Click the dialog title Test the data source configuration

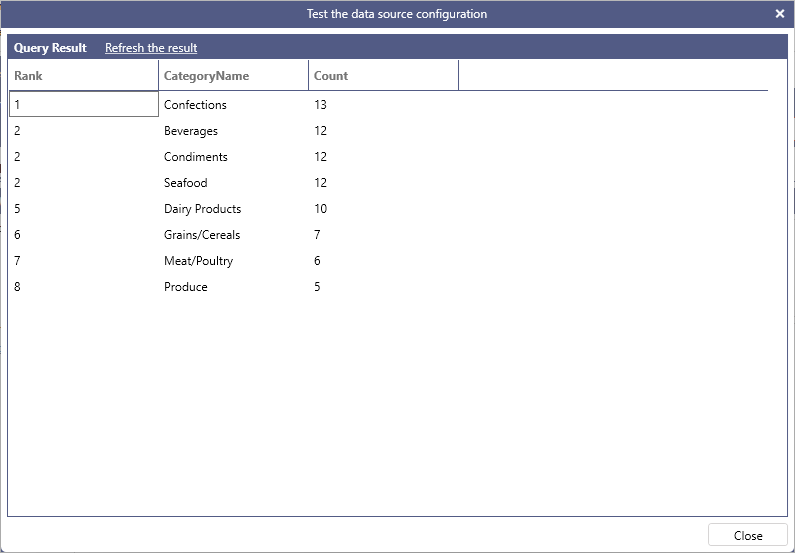(x=397, y=14)
